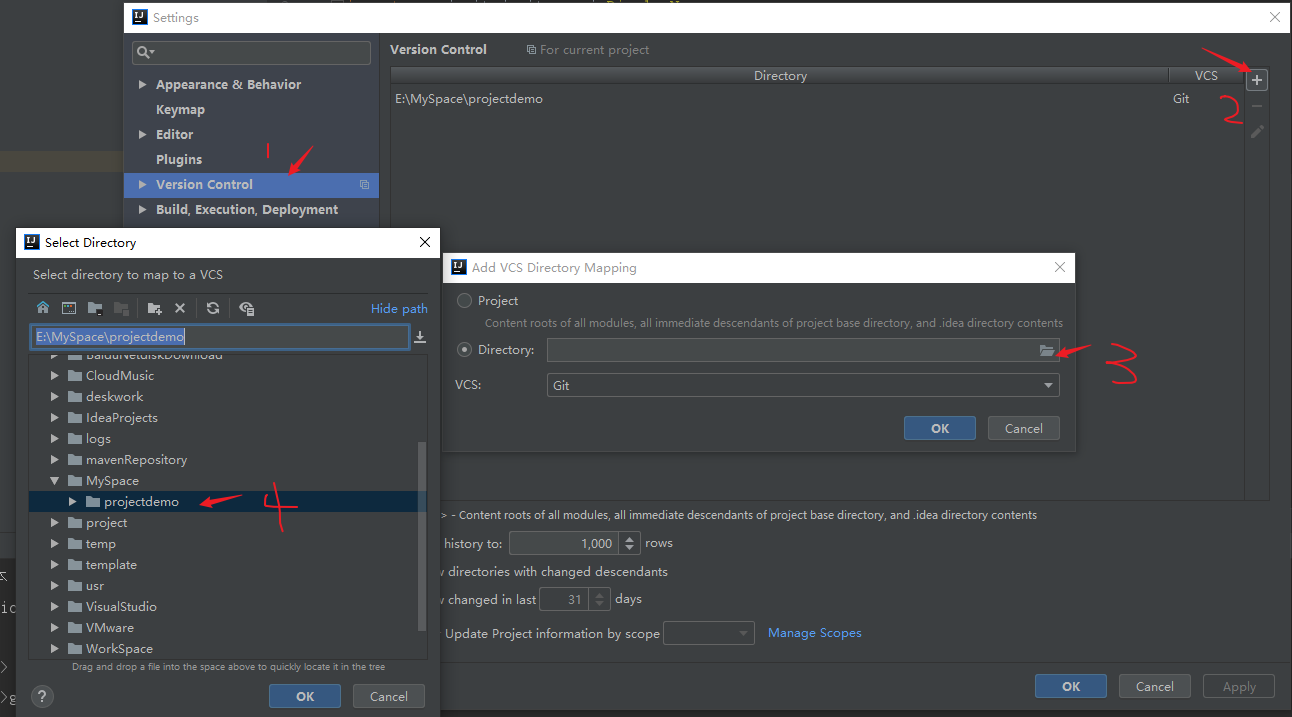Expand the projectdemo folder
Screen dimensions: 1292x717
pyautogui.click(x=73, y=502)
